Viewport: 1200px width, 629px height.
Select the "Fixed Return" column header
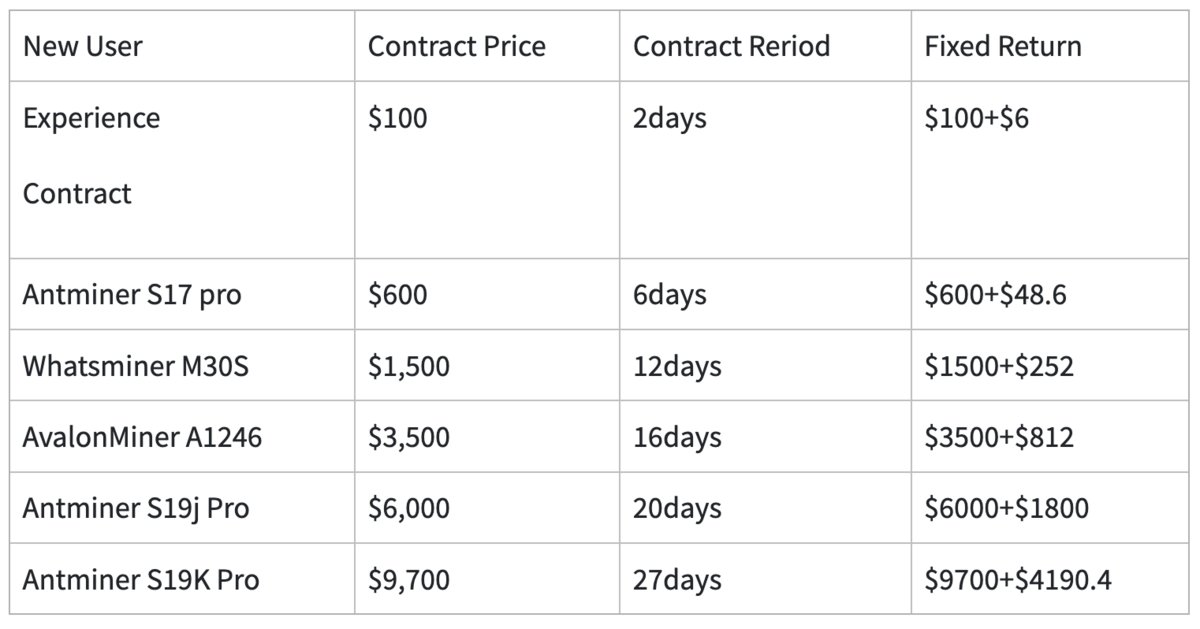pos(1003,46)
